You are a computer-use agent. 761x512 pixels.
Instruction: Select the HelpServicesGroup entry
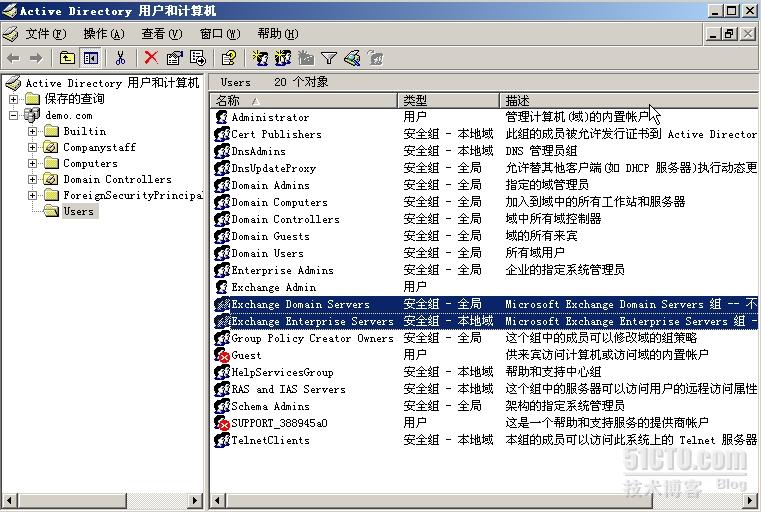pos(282,372)
